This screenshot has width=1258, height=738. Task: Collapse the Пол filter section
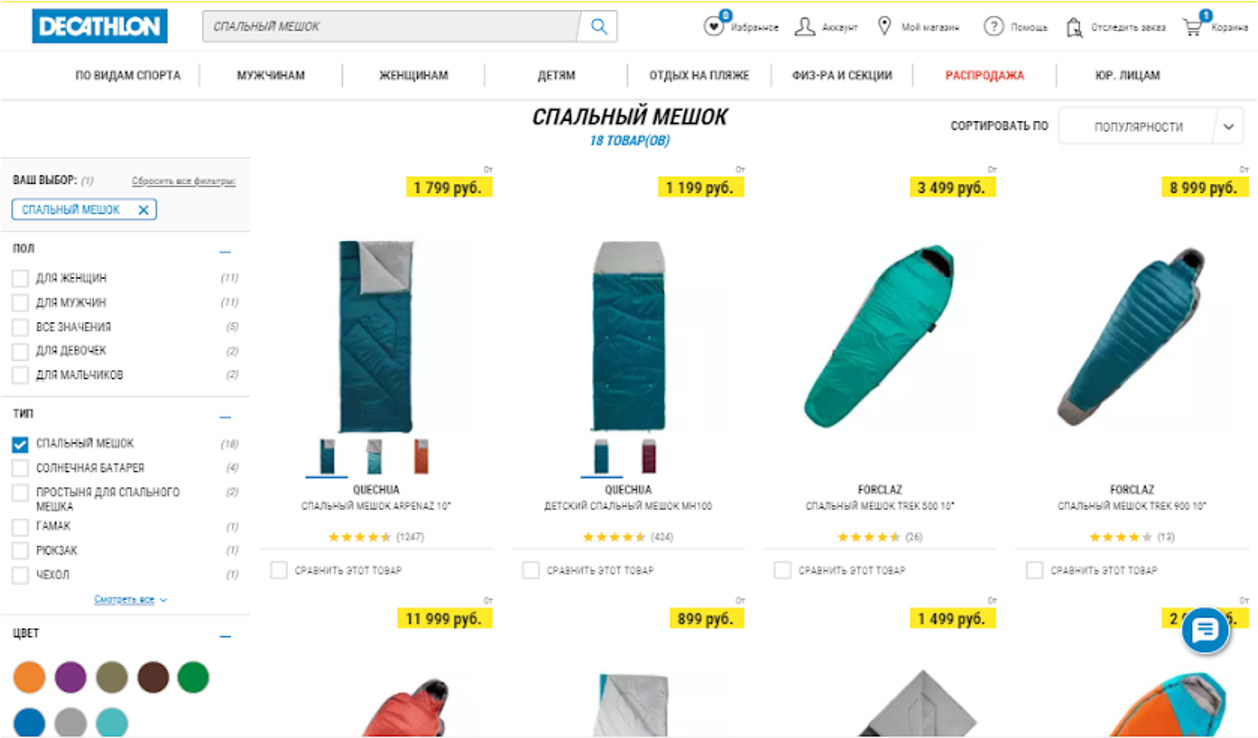(x=225, y=252)
